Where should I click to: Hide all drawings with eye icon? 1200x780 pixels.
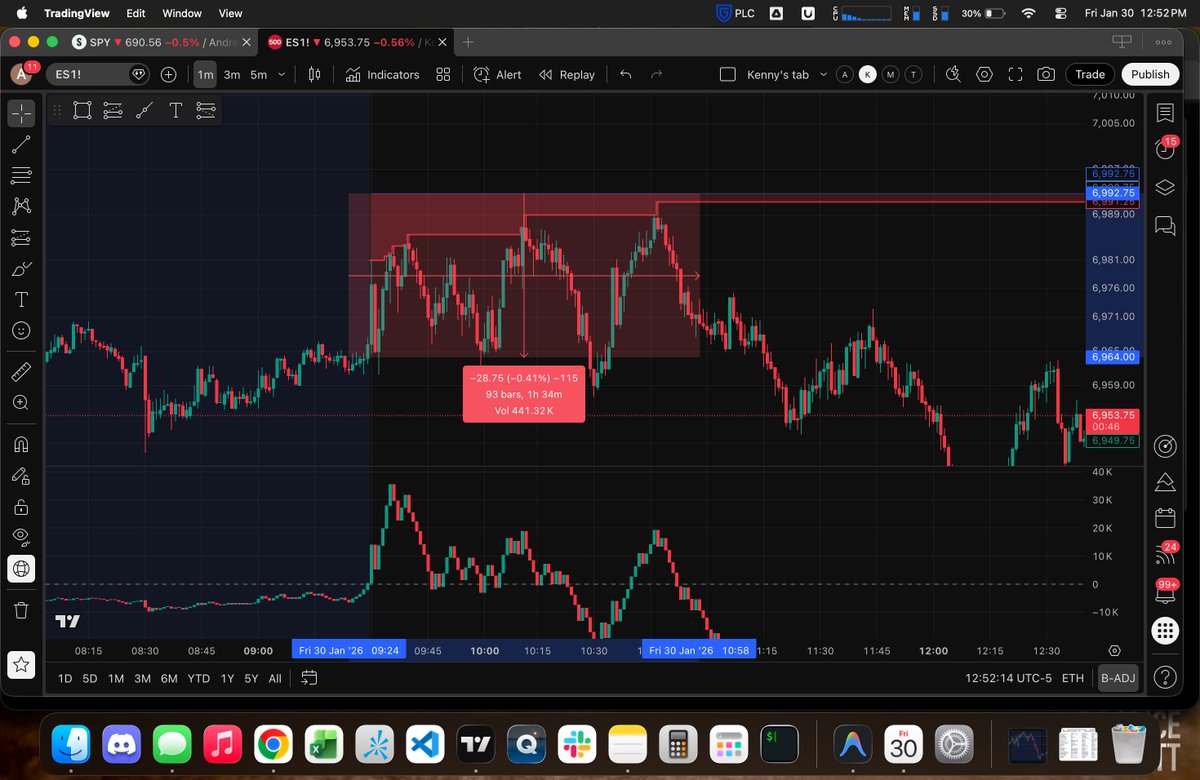tap(21, 538)
